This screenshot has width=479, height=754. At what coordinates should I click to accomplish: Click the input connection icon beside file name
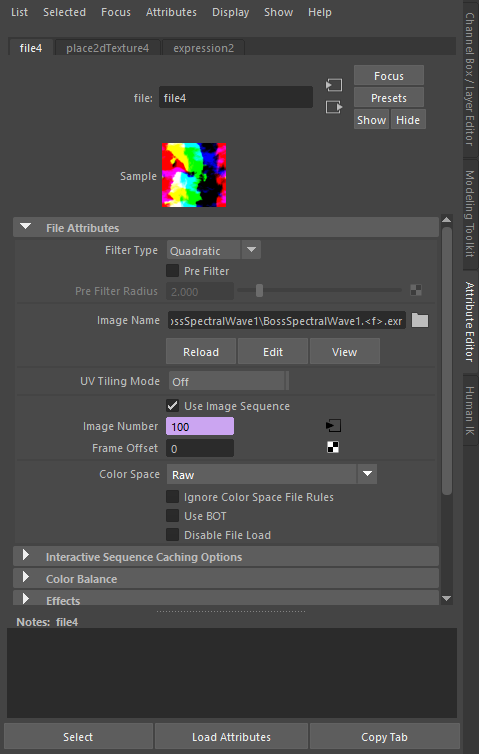coord(334,85)
